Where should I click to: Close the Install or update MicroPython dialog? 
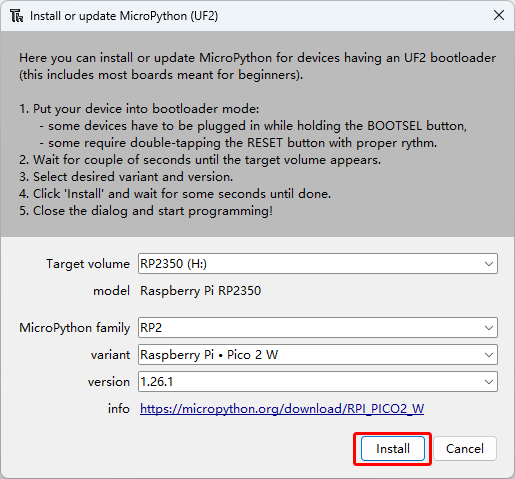click(499, 15)
